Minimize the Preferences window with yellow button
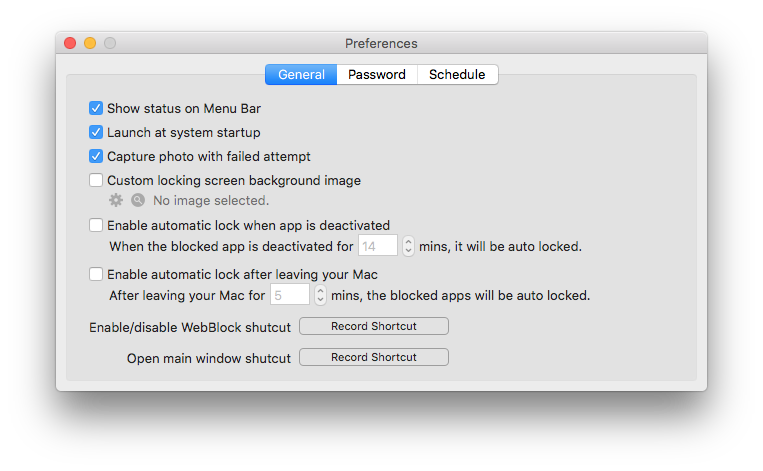 [90, 43]
